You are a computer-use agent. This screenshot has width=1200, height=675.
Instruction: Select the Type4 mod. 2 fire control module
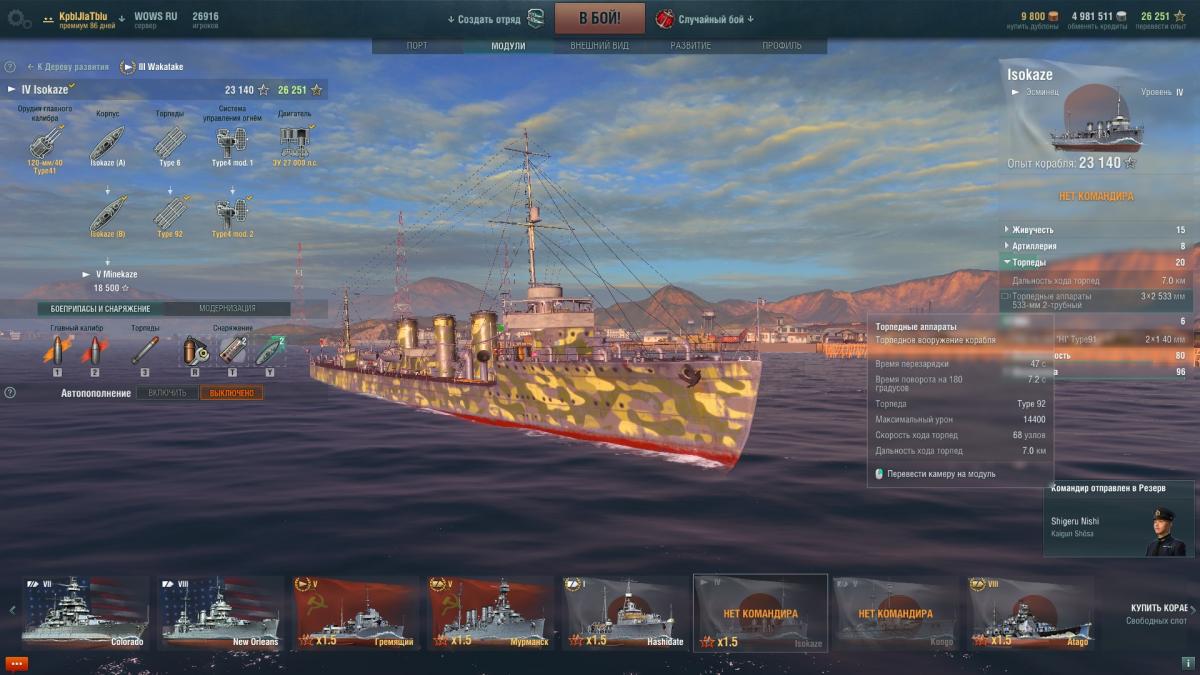[233, 212]
